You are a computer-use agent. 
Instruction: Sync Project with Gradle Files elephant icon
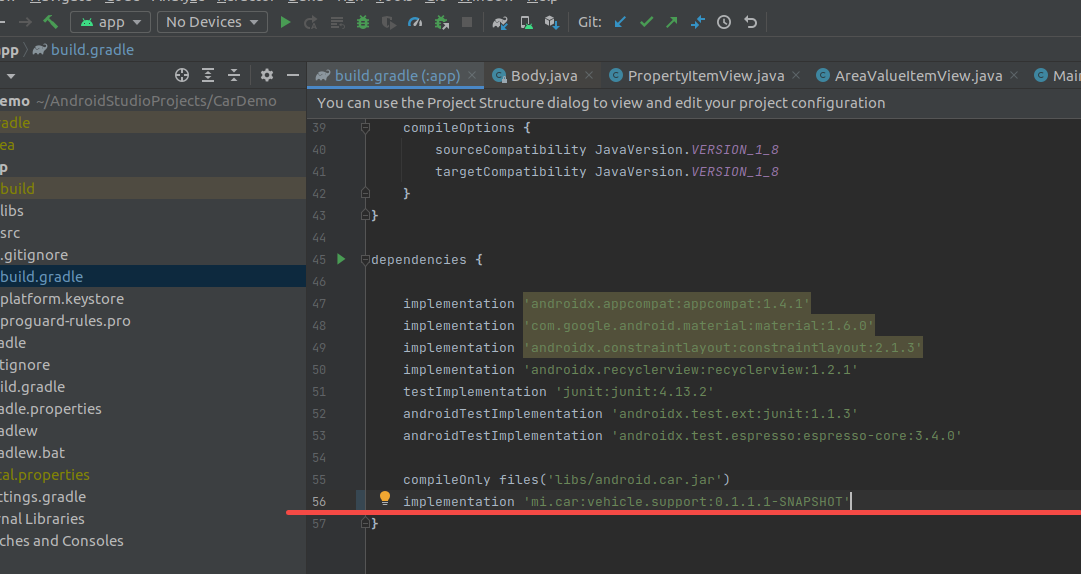(500, 22)
